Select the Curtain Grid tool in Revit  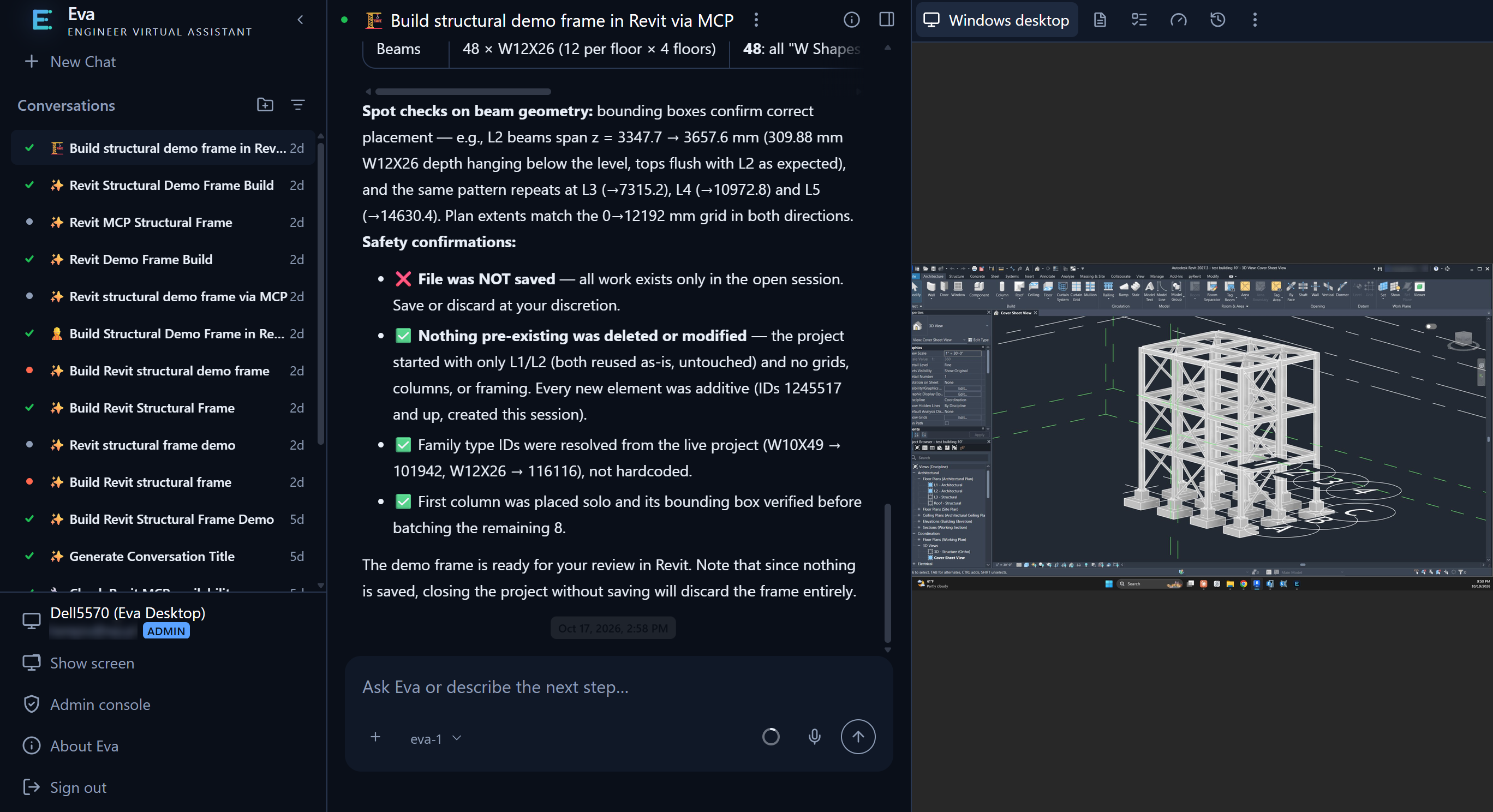coord(1076,291)
